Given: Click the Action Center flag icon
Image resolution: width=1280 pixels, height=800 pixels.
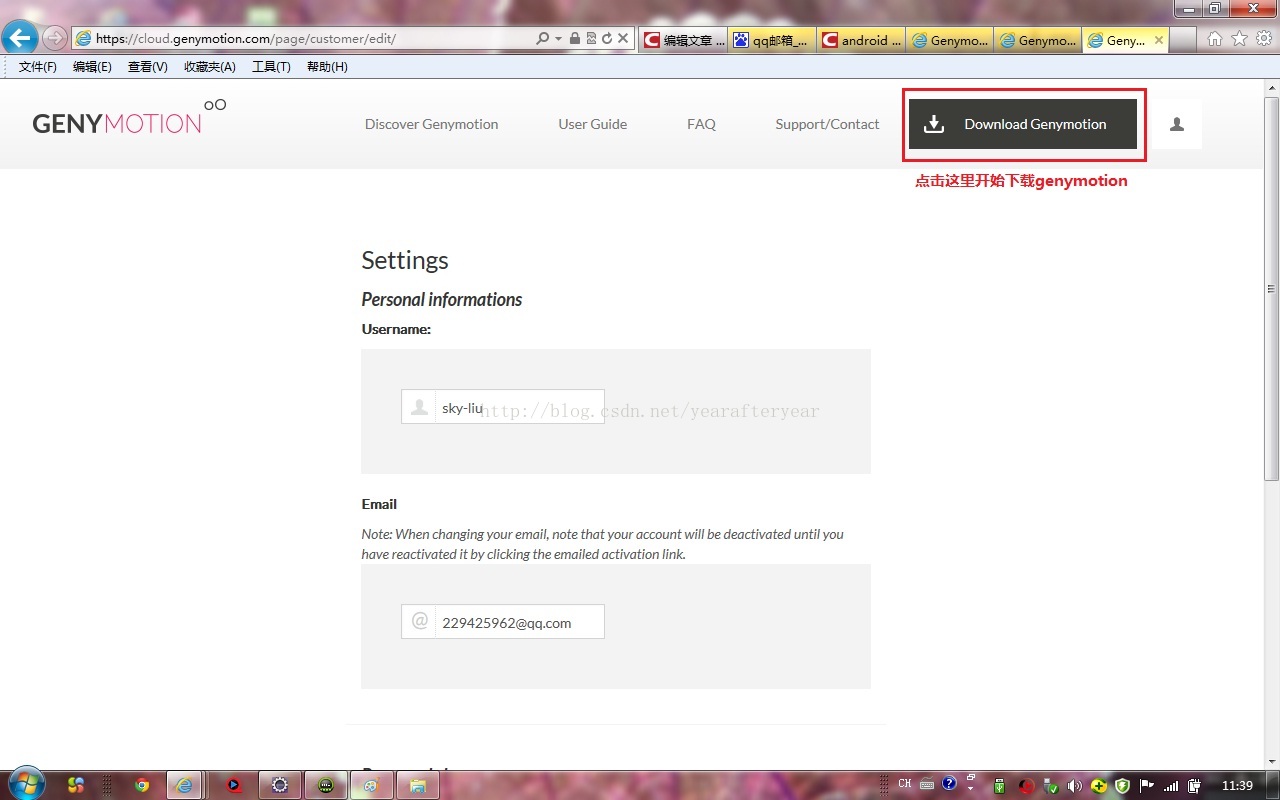Looking at the screenshot, I should pyautogui.click(x=1147, y=785).
